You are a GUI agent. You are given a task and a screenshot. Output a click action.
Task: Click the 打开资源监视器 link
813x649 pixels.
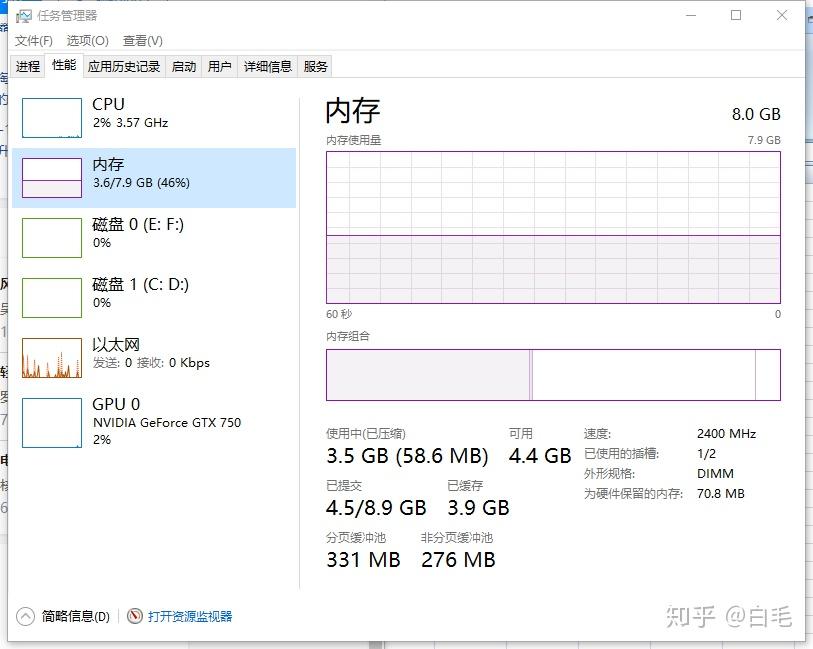point(190,617)
